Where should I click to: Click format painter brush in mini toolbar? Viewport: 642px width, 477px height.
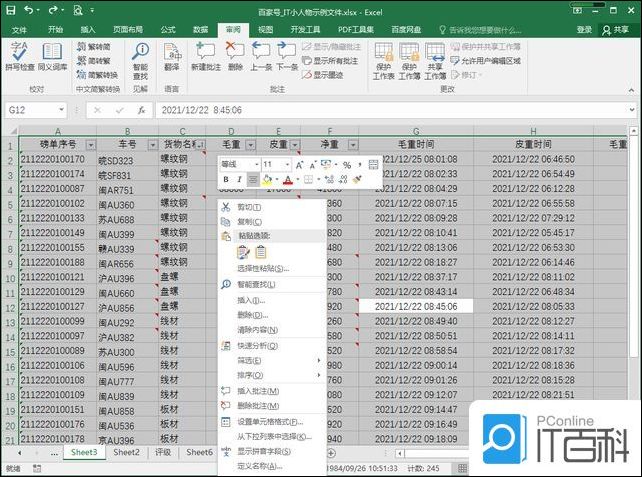pos(357,179)
